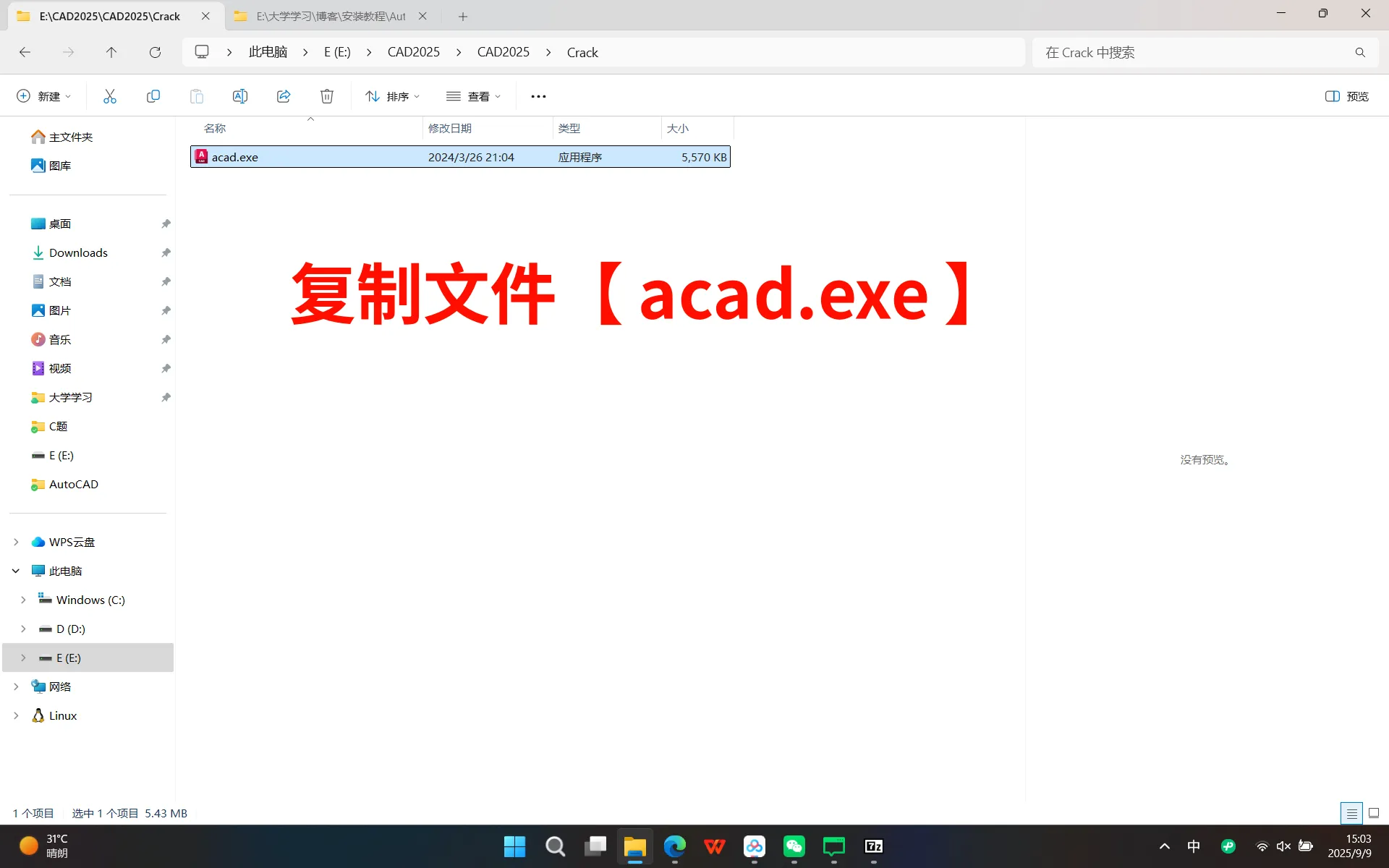Image resolution: width=1389 pixels, height=868 pixels.
Task: Go back using the back arrow
Action: (25, 51)
